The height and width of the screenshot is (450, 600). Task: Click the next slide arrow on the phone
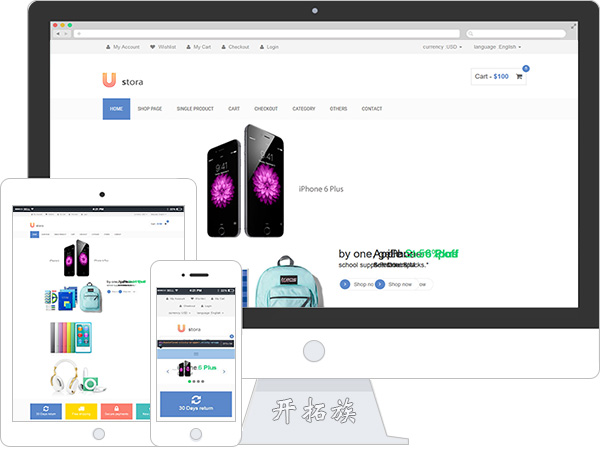[224, 371]
